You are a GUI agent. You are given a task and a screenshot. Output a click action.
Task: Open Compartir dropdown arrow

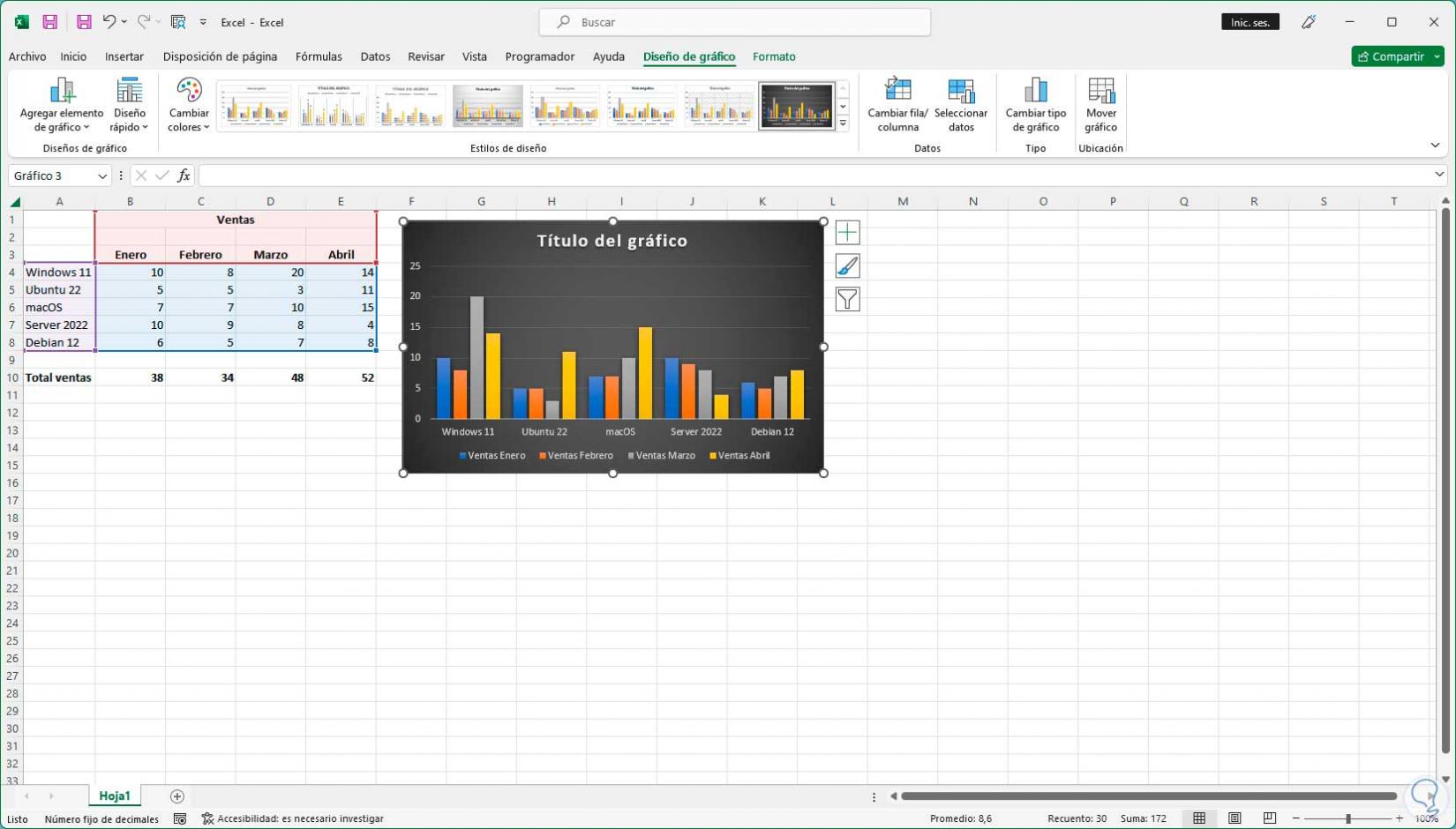point(1437,56)
